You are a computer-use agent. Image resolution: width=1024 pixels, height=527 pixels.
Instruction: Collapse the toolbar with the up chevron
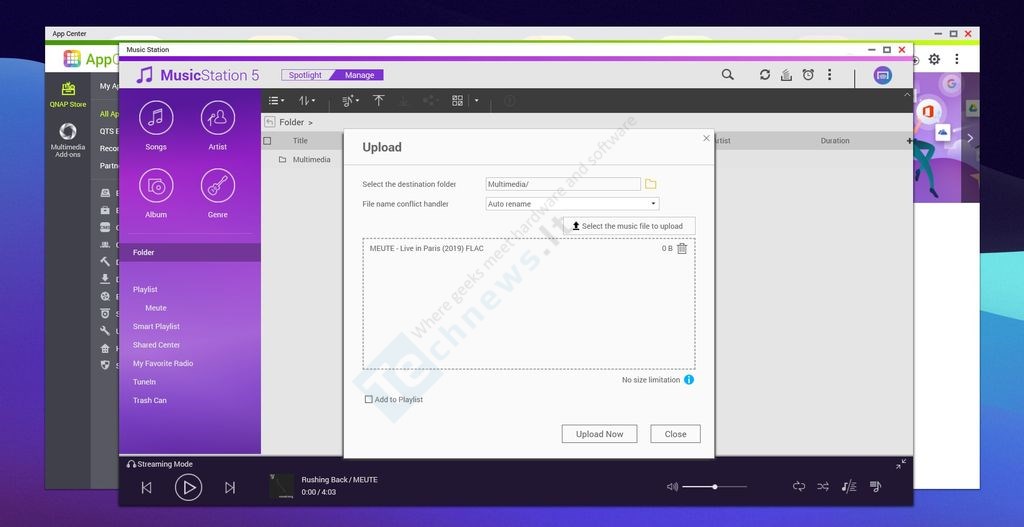pos(906,95)
